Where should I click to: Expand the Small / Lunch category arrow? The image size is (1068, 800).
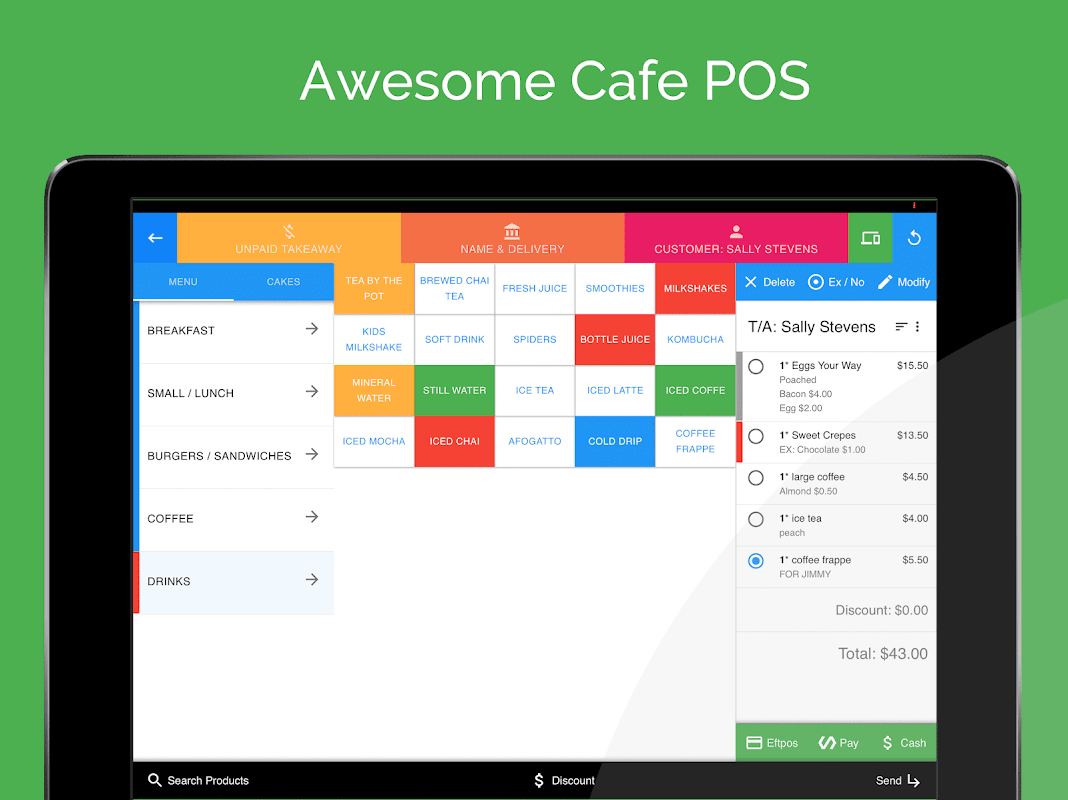coord(312,391)
